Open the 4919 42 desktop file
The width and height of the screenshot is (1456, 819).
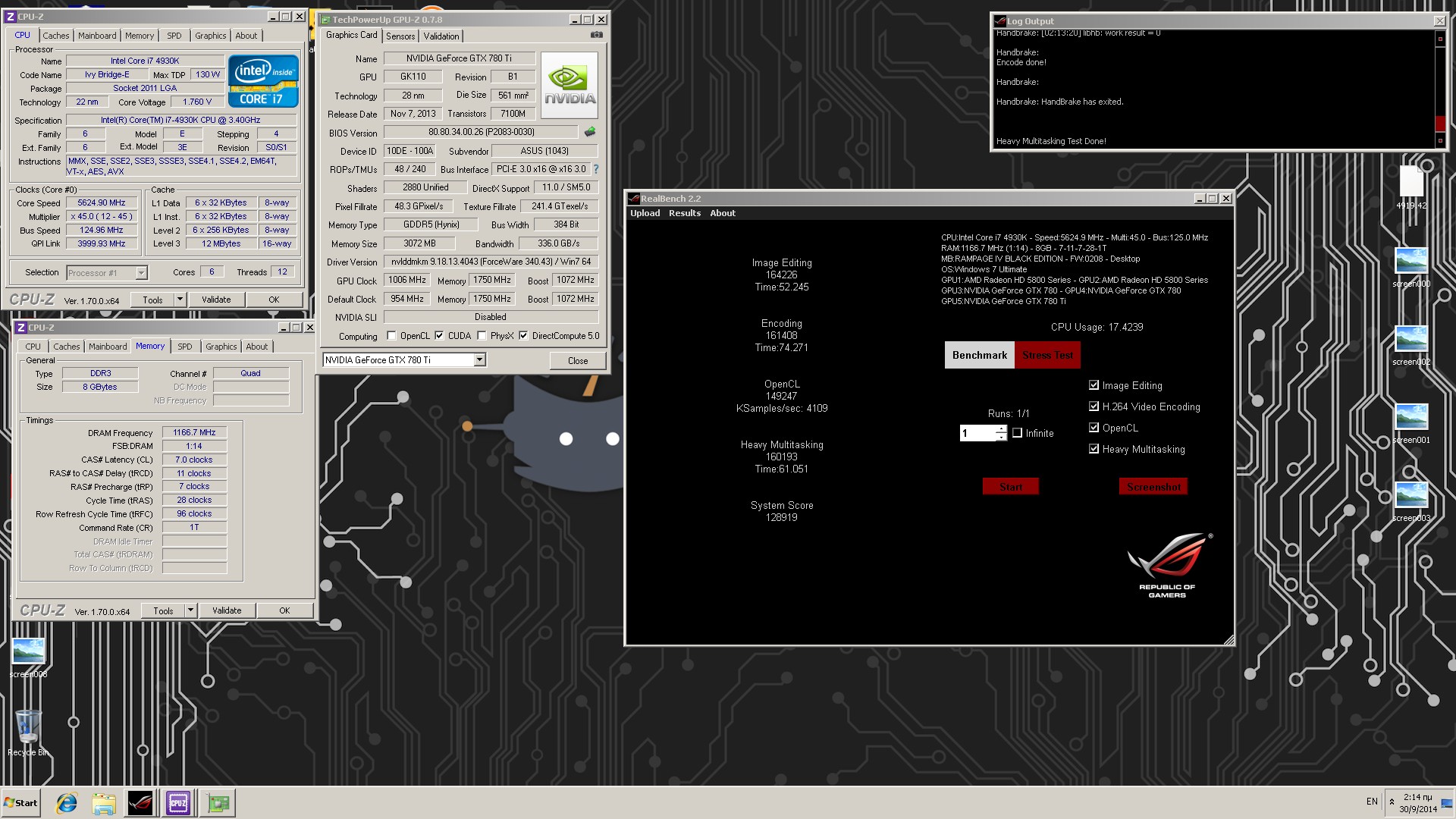[1411, 187]
